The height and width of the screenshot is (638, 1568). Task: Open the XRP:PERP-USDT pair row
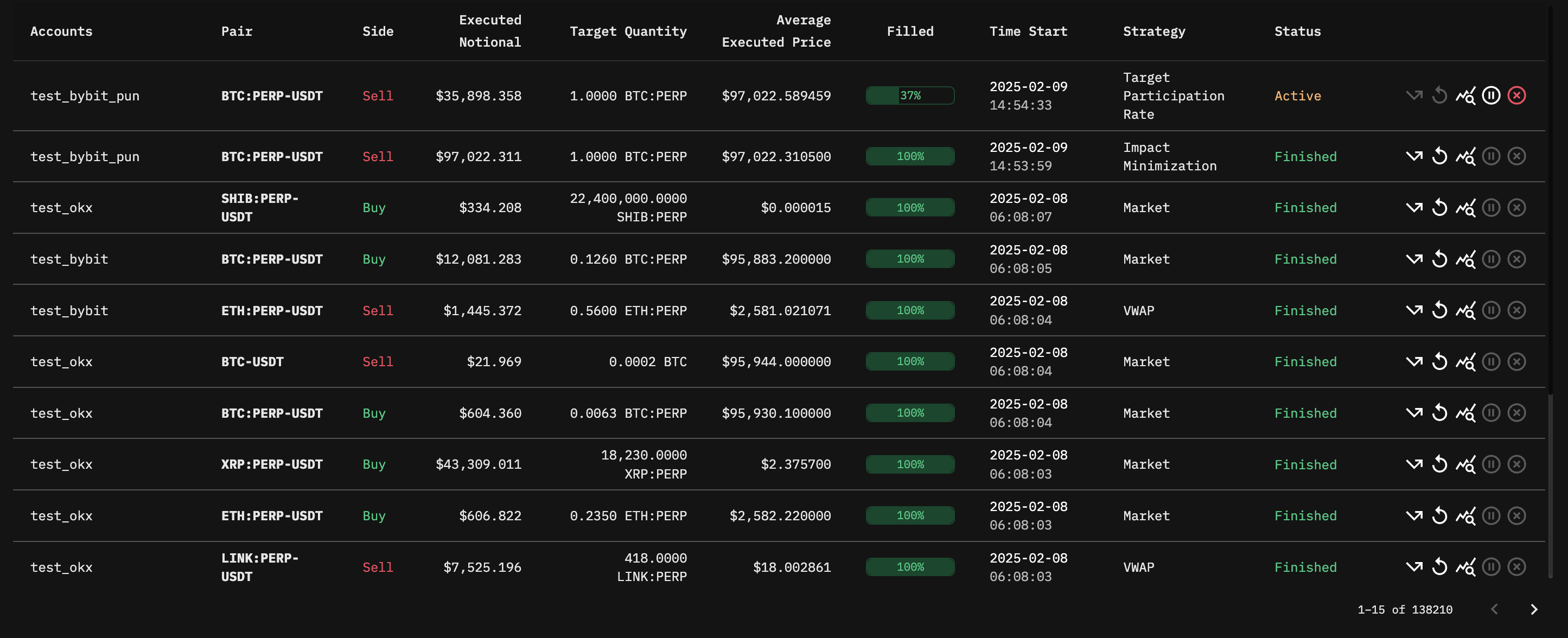point(271,464)
